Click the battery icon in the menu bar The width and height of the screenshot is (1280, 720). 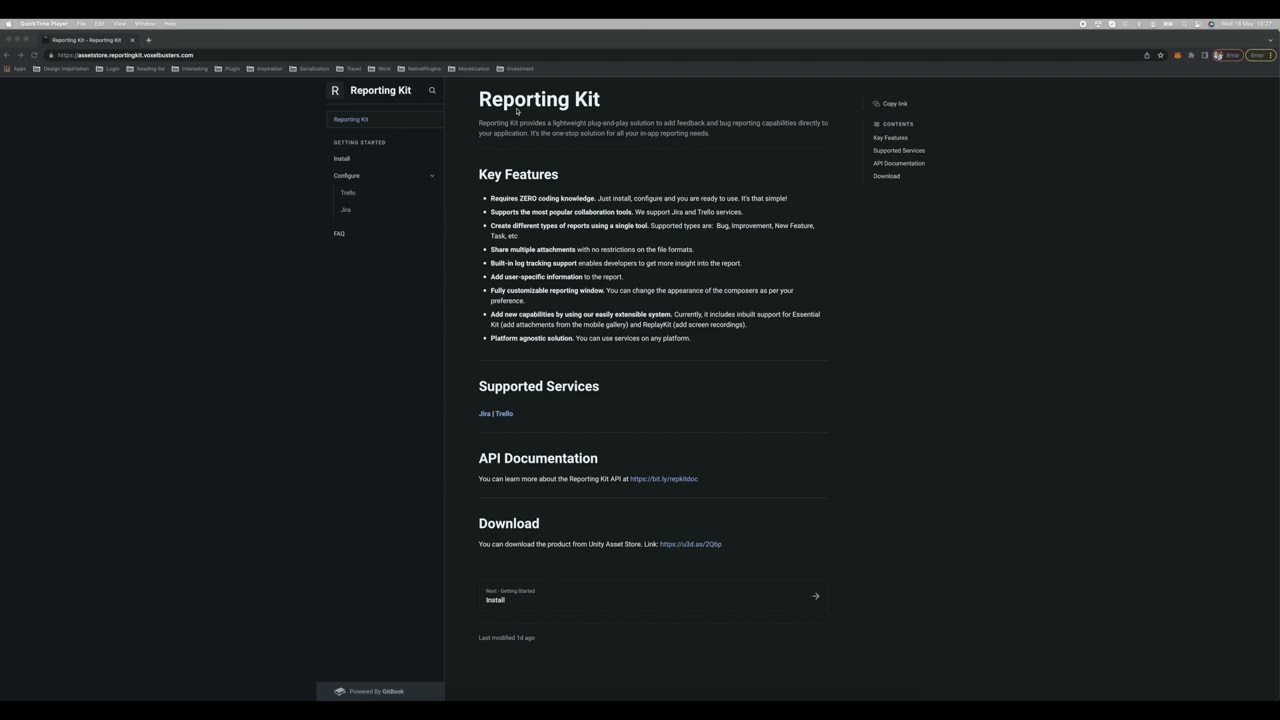[1168, 24]
